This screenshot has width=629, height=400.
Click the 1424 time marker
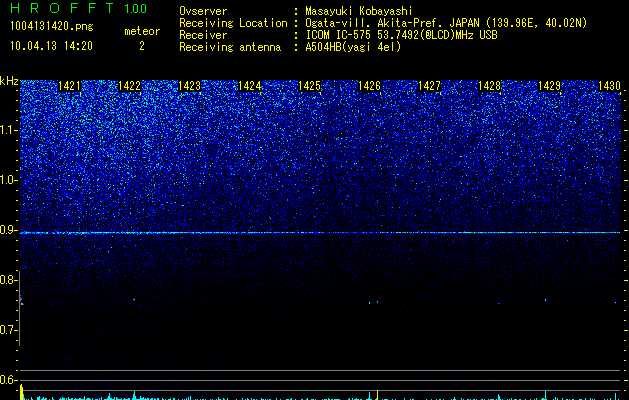pos(250,86)
